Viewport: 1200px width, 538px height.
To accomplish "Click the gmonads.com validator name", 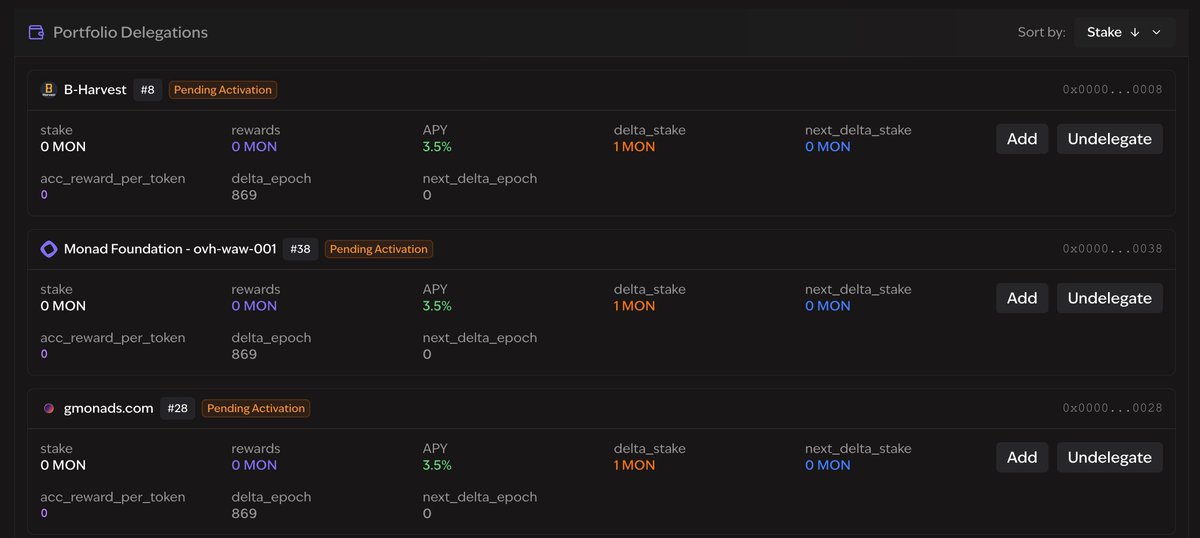I will pos(109,408).
